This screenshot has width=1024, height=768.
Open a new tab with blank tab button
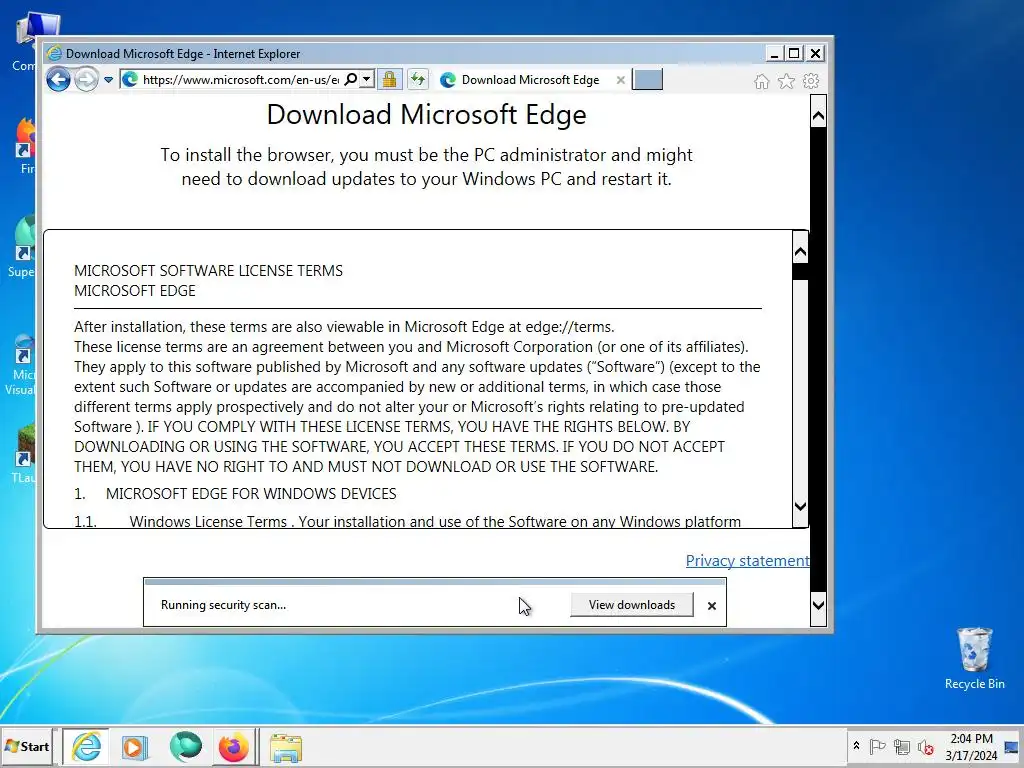(648, 79)
